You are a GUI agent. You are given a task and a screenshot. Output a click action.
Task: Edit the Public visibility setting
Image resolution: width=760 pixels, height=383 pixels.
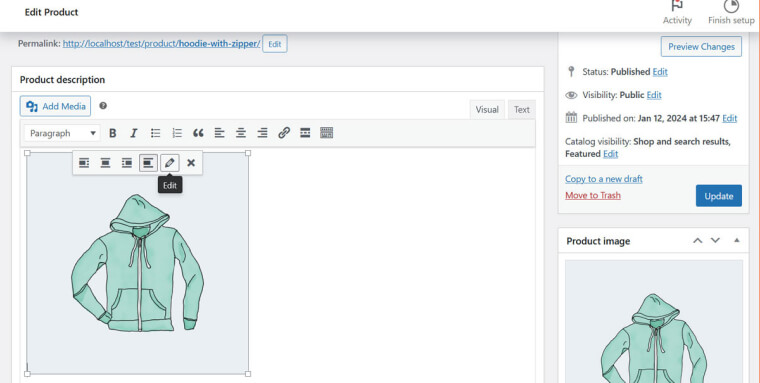(654, 95)
